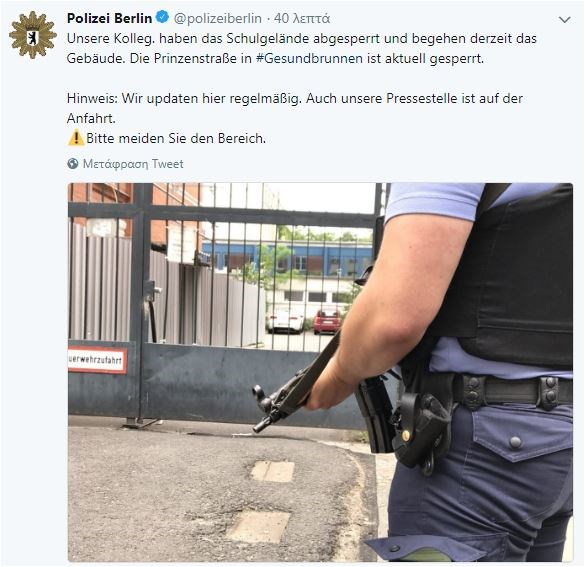
Task: Open the Polizei Berlin display name
Action: 110,18
